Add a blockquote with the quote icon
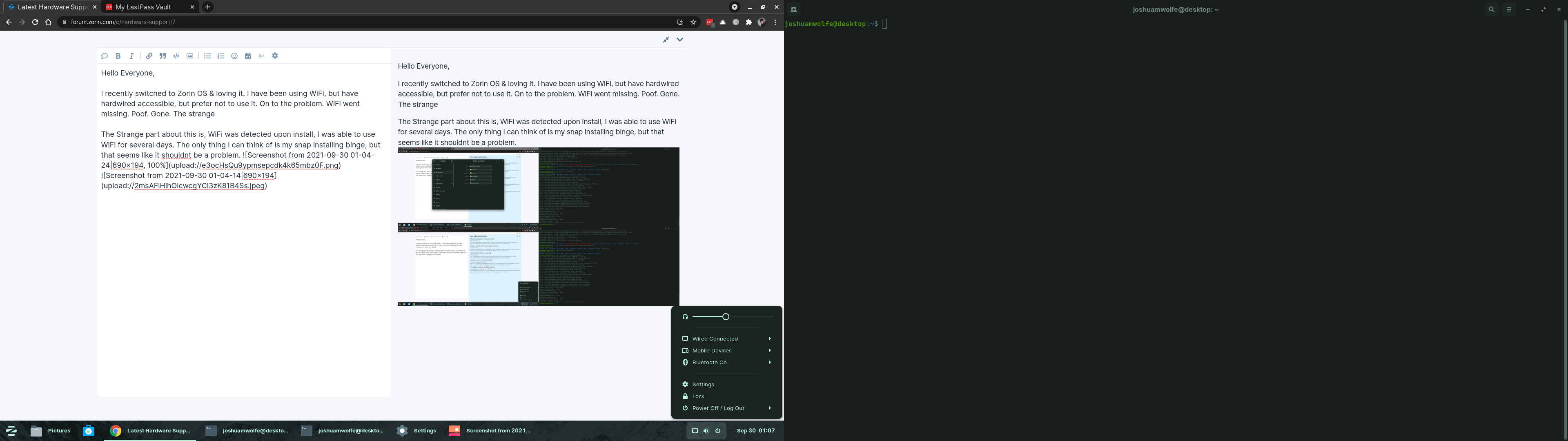1568x441 pixels. 163,56
